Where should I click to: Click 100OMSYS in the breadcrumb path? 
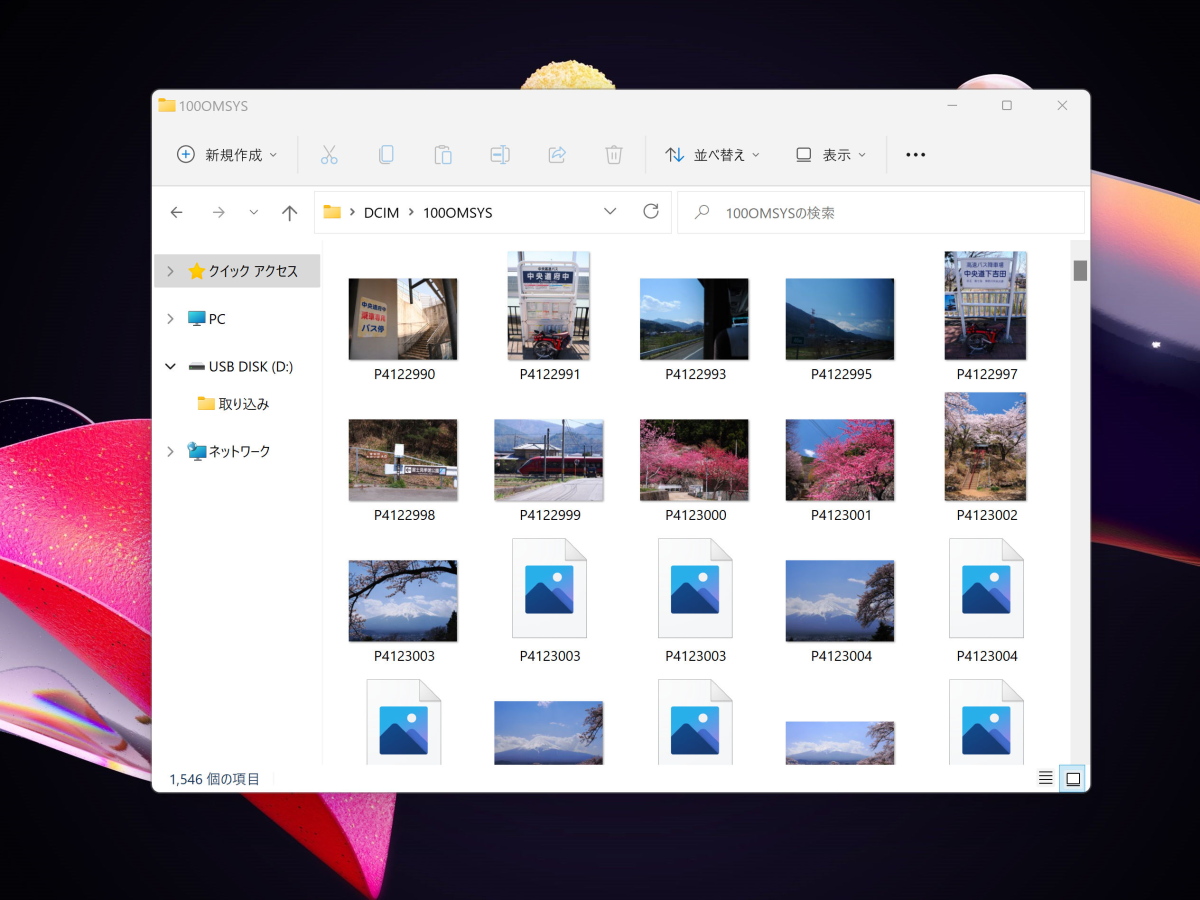coord(458,213)
